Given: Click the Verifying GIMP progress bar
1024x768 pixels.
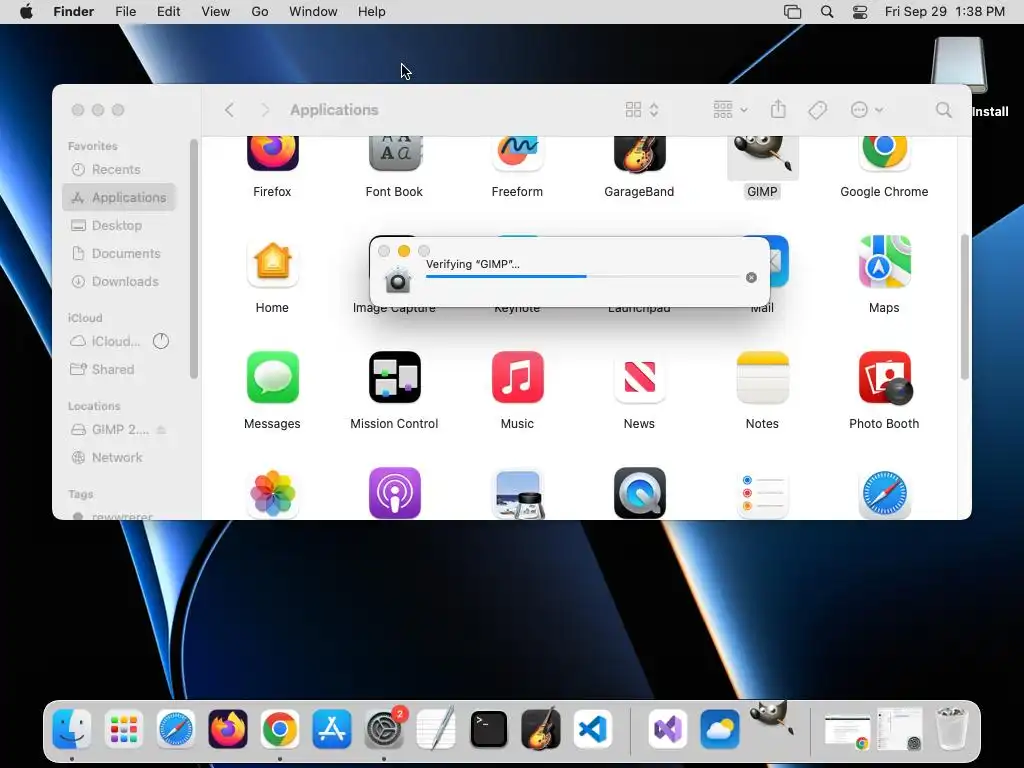Looking at the screenshot, I should (583, 276).
